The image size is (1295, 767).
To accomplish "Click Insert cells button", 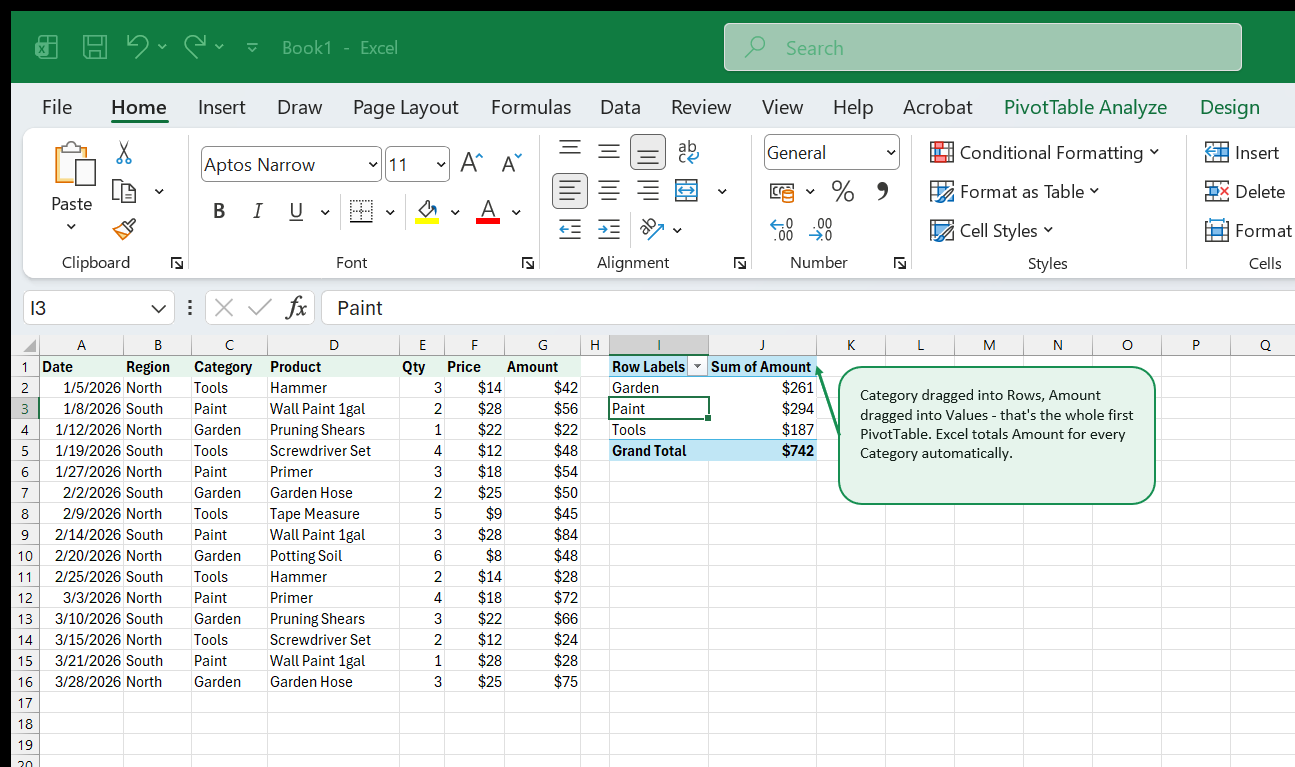I will pos(1242,152).
